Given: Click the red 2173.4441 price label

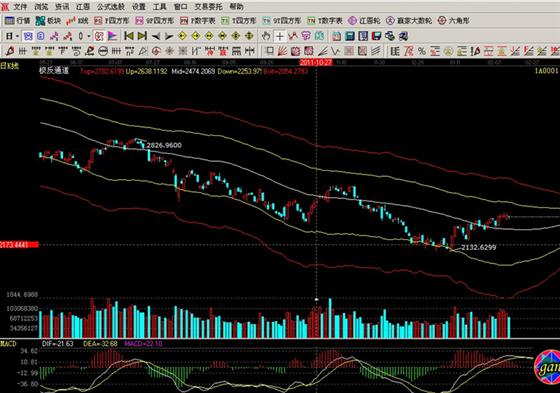Looking at the screenshot, I should [x=19, y=245].
